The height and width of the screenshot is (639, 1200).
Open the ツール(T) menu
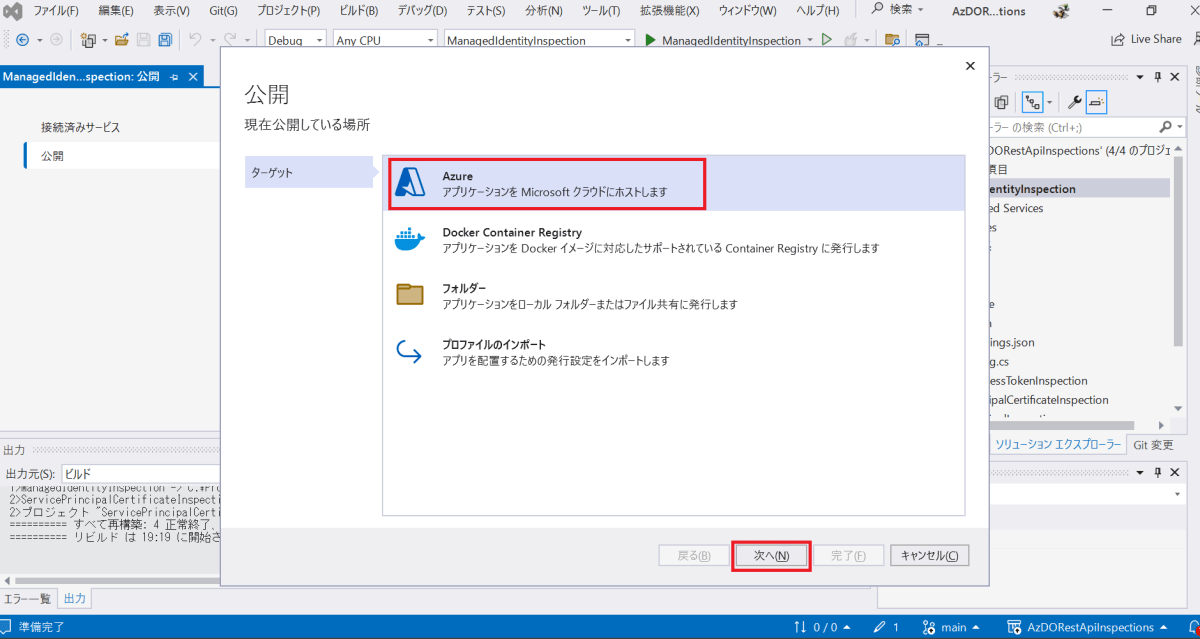pos(600,11)
